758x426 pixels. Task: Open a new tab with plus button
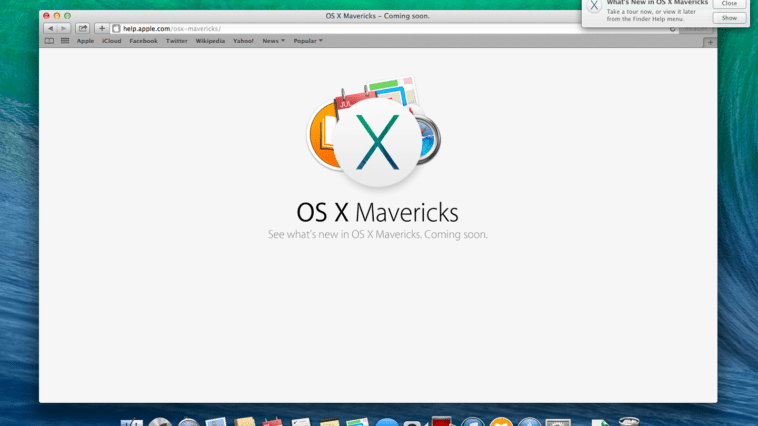pos(710,41)
